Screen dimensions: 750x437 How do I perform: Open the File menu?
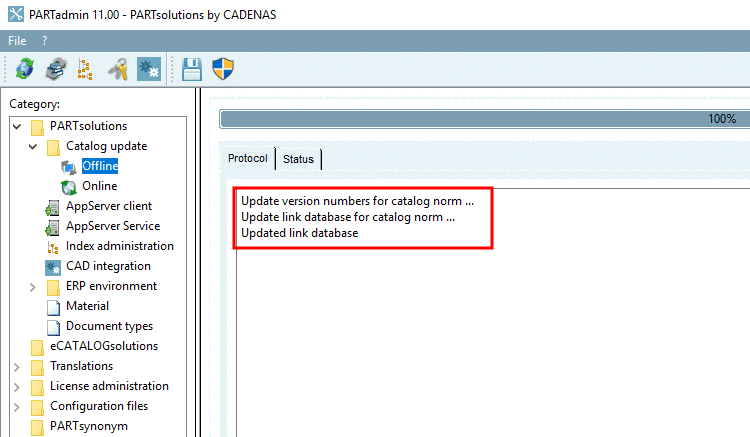[x=17, y=41]
